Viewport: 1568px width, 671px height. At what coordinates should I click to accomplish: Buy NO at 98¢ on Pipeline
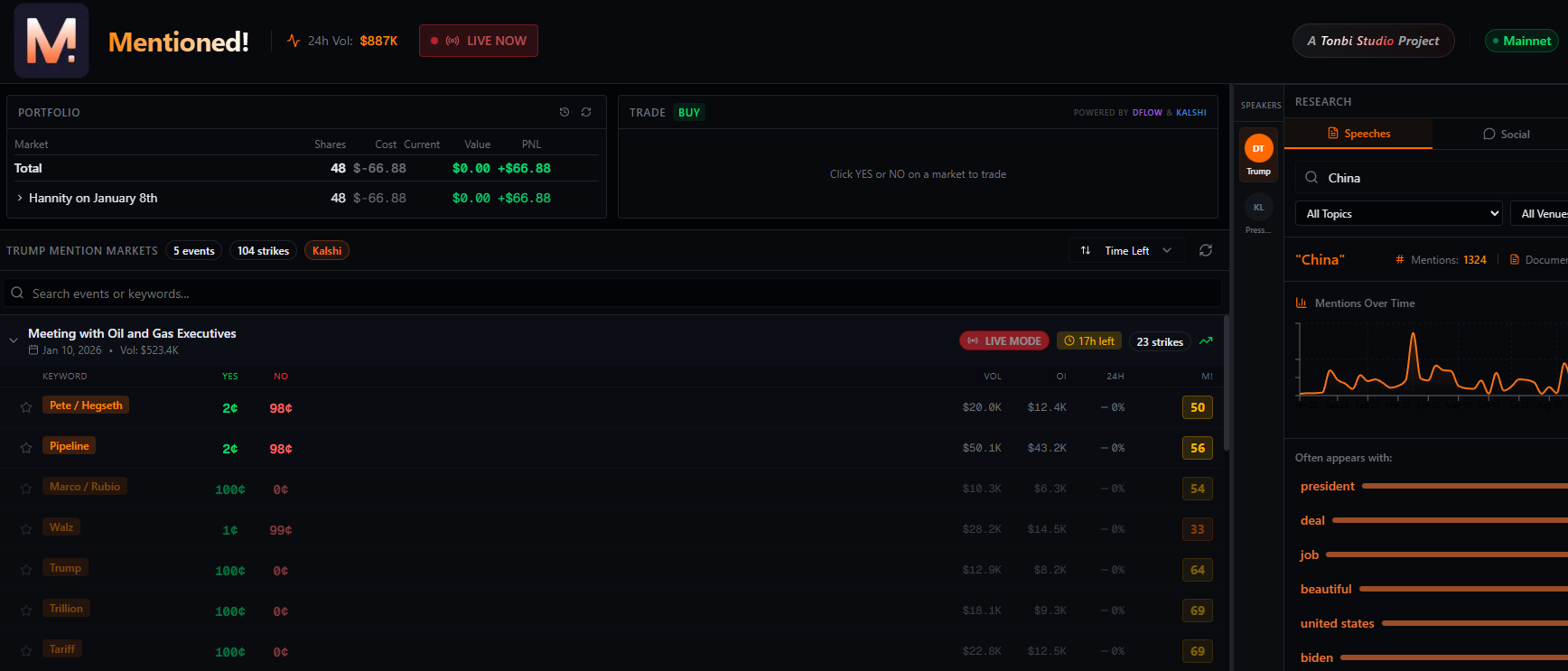coord(281,449)
